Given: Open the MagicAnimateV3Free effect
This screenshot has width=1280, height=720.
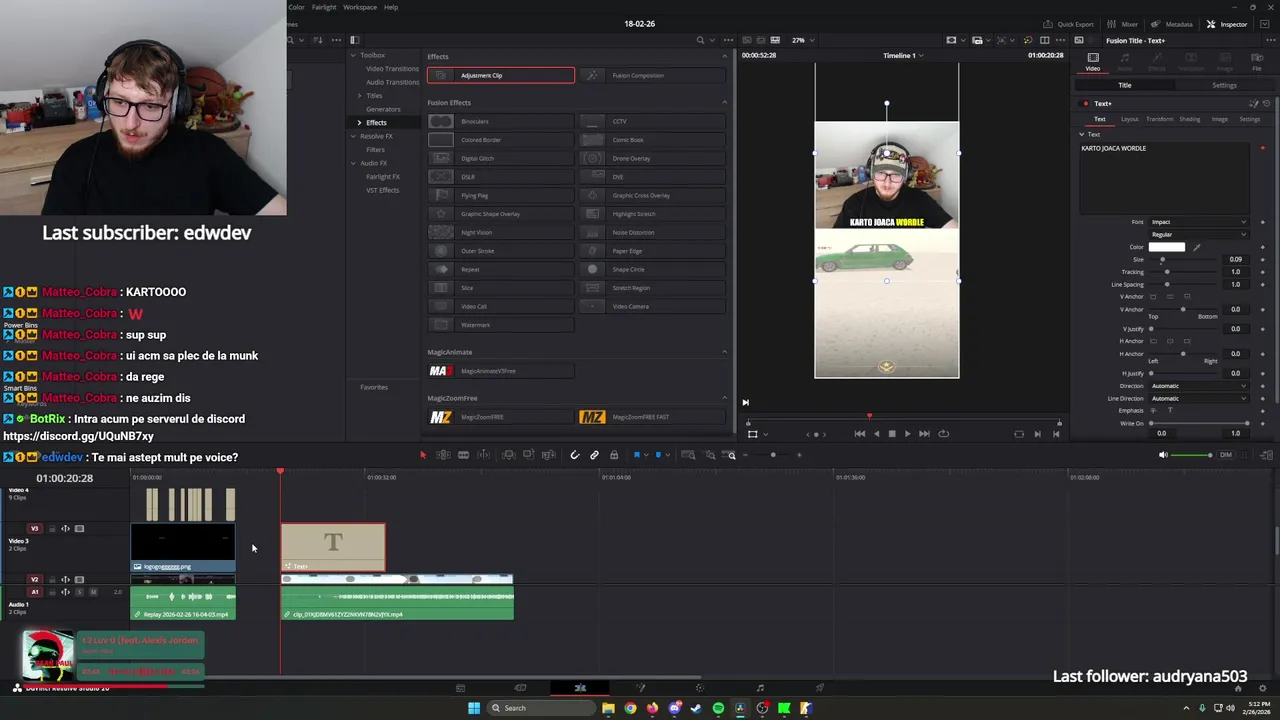Looking at the screenshot, I should [x=501, y=371].
